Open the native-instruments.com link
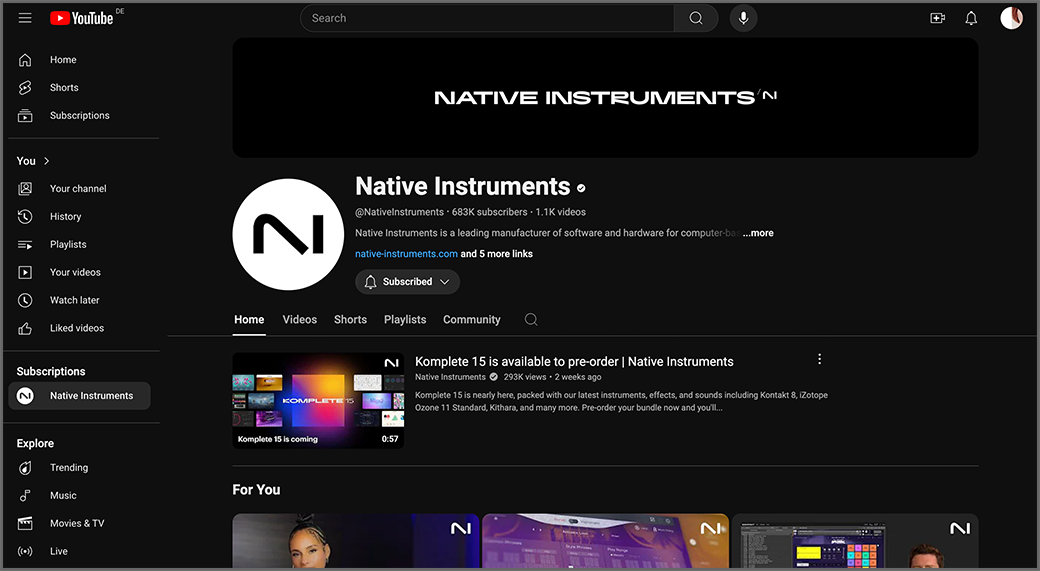 (406, 253)
